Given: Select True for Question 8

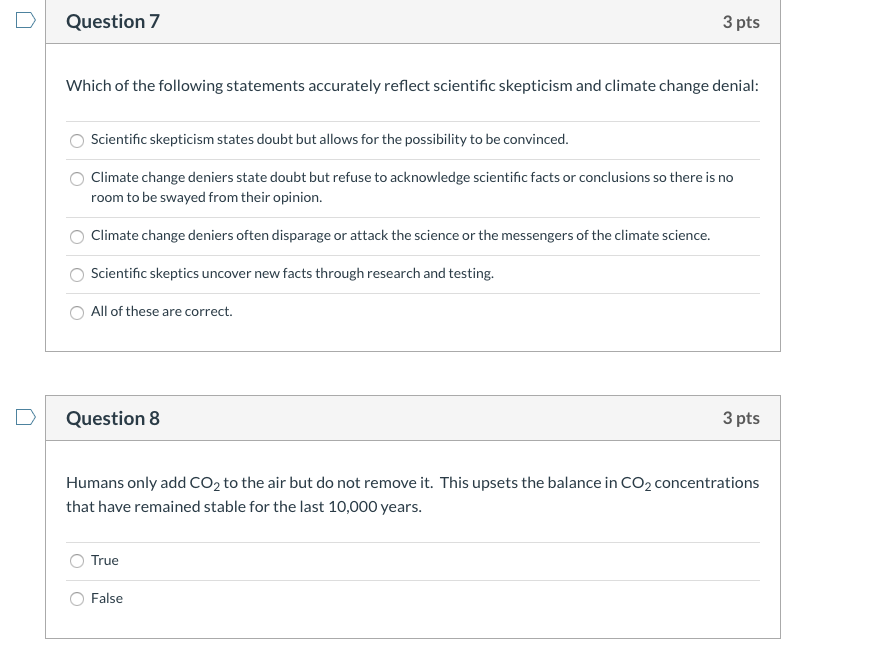Looking at the screenshot, I should [x=77, y=561].
